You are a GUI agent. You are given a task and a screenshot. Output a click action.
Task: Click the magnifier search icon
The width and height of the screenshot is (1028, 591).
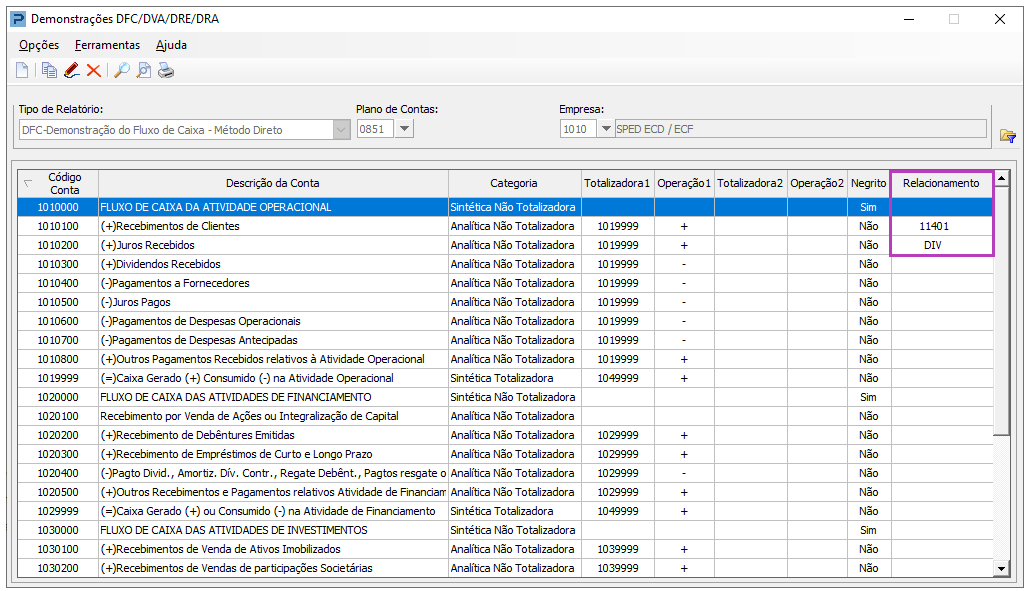121,70
